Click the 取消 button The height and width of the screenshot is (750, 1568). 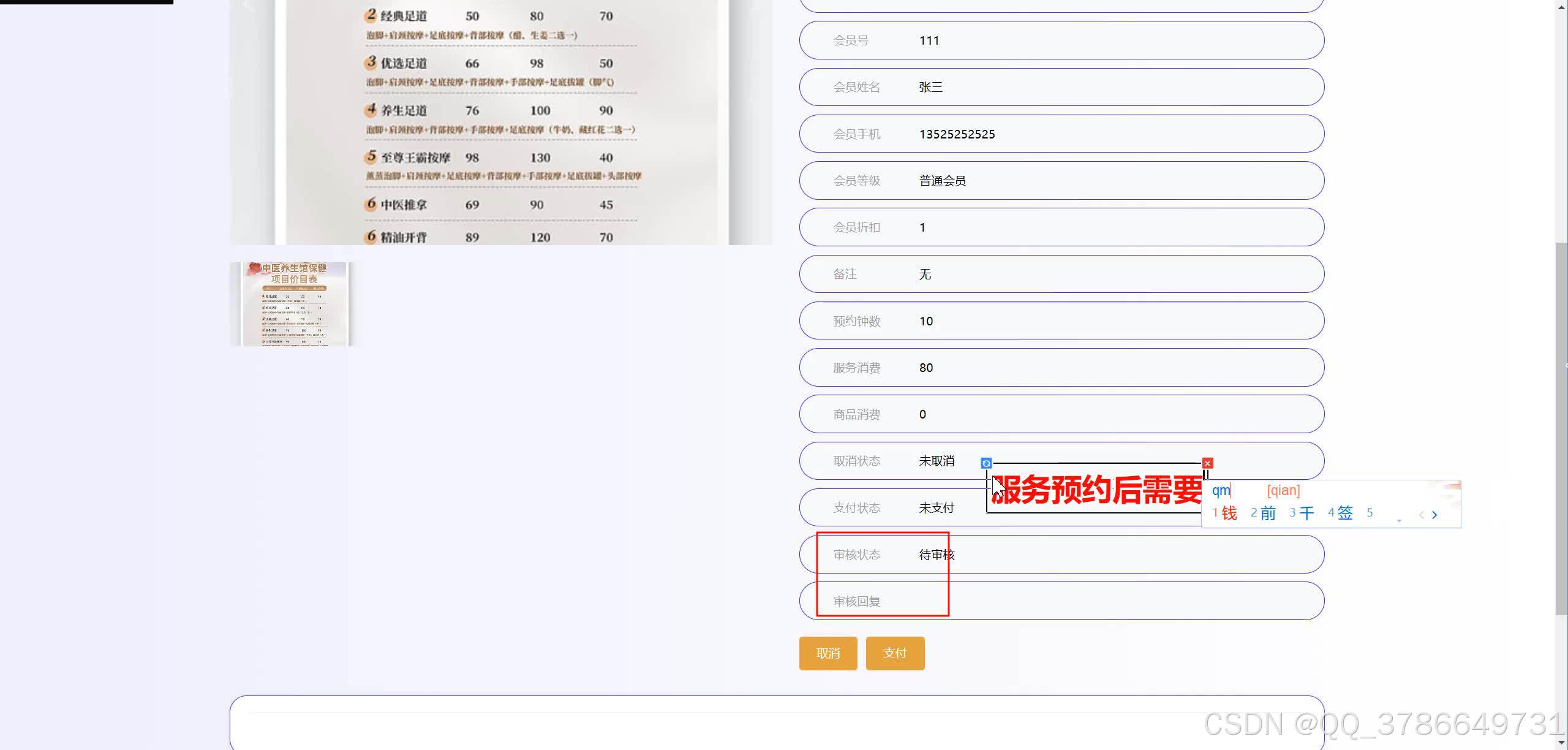coord(827,653)
